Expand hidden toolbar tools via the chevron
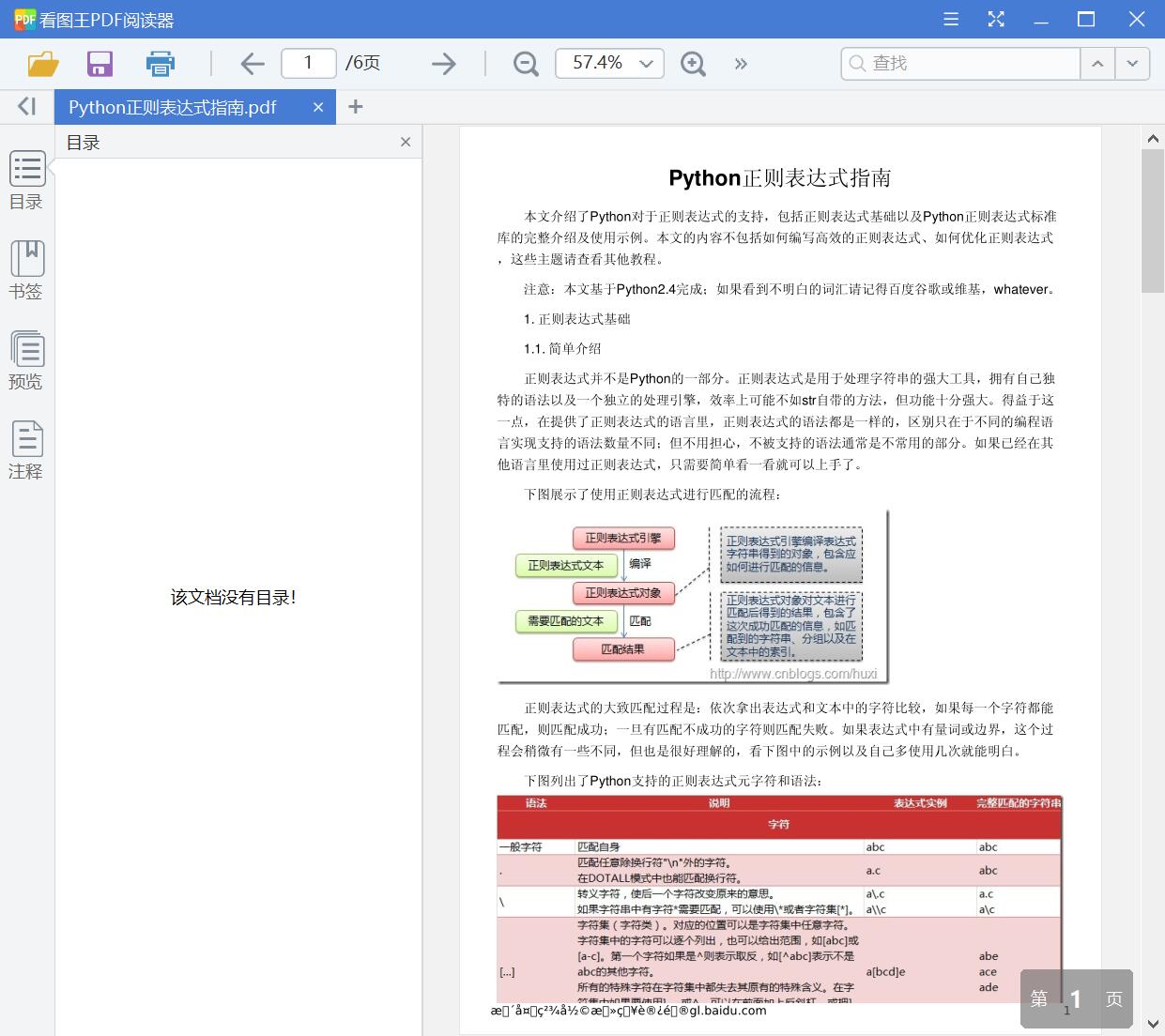Image resolution: width=1165 pixels, height=1036 pixels. (x=741, y=63)
